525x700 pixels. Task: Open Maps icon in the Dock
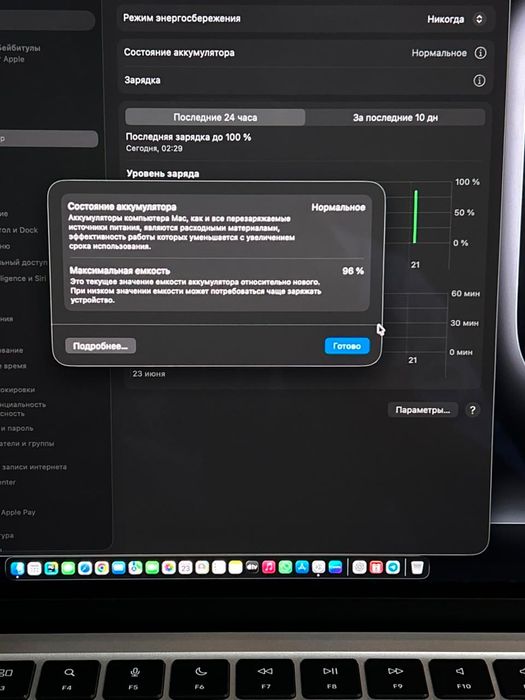[x=135, y=568]
